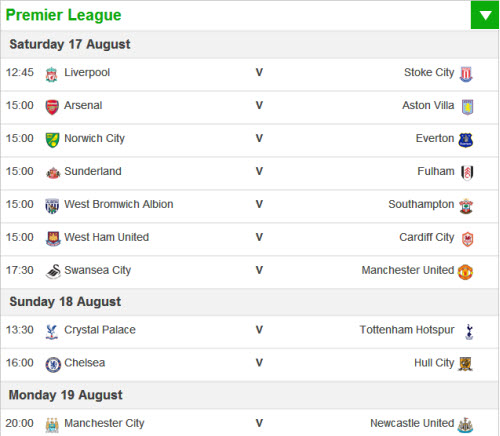Click the Saturday 17 August date header

click(x=70, y=44)
